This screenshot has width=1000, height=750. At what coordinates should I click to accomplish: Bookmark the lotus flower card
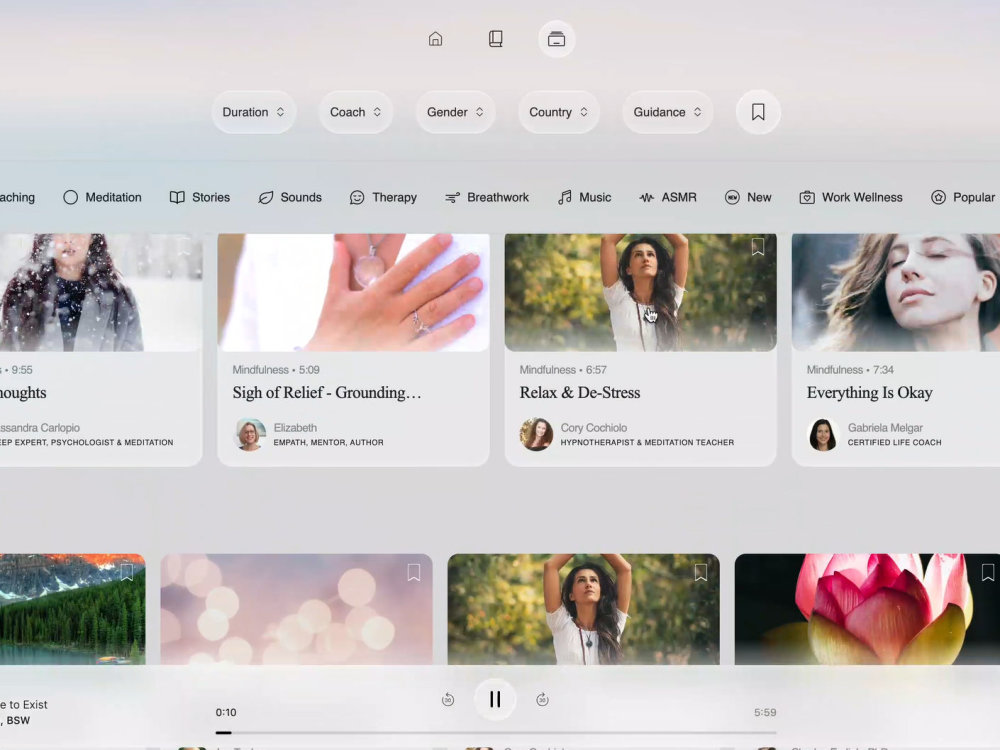(x=987, y=572)
